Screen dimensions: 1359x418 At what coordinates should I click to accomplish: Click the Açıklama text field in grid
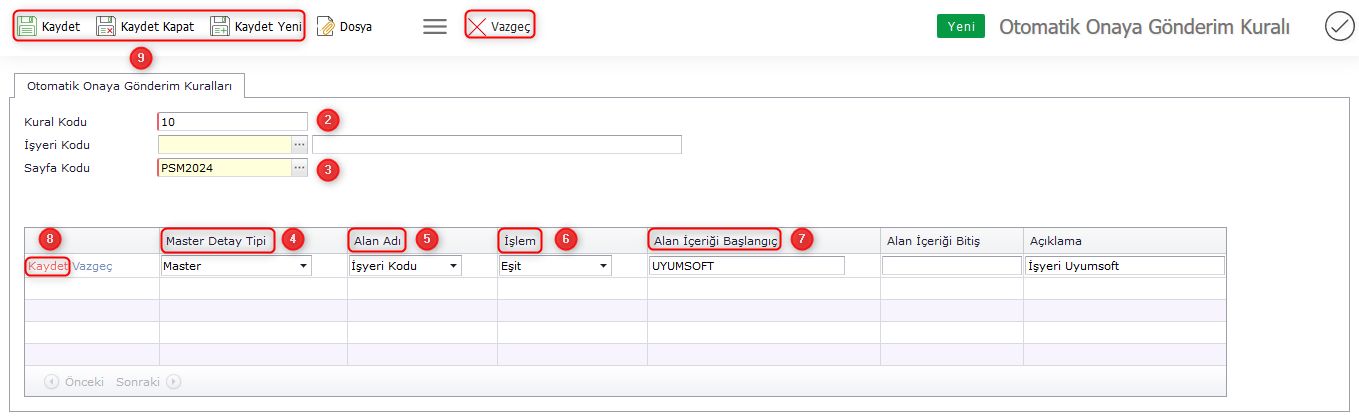pyautogui.click(x=1124, y=266)
